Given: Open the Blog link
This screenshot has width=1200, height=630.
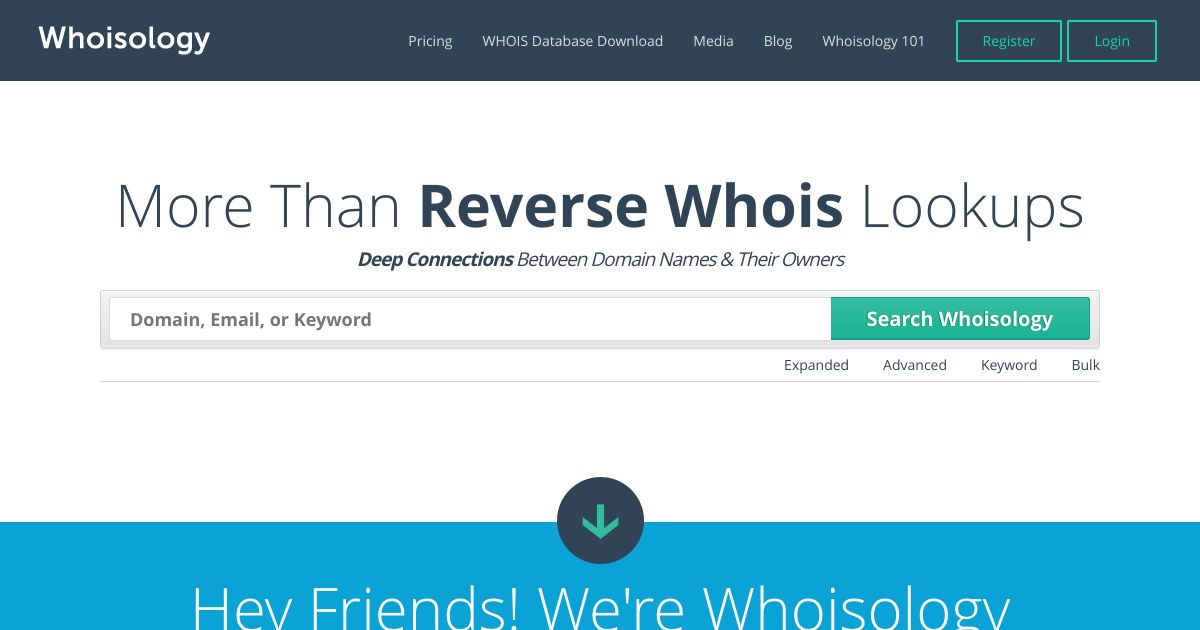Looking at the screenshot, I should point(778,41).
